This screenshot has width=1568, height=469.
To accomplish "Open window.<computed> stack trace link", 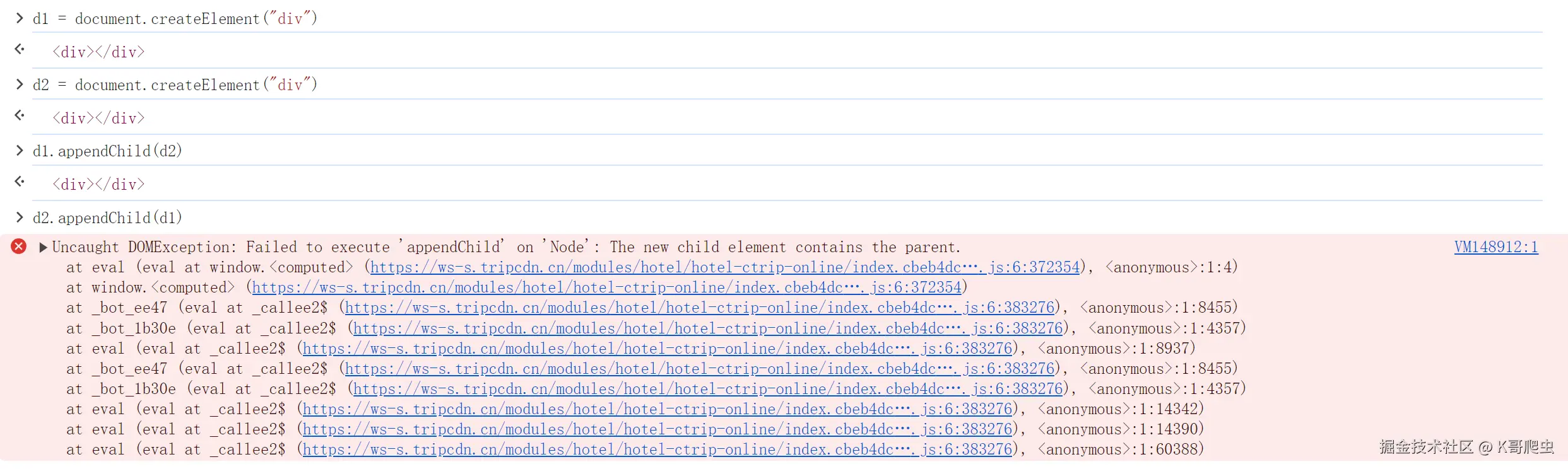I will 606,287.
